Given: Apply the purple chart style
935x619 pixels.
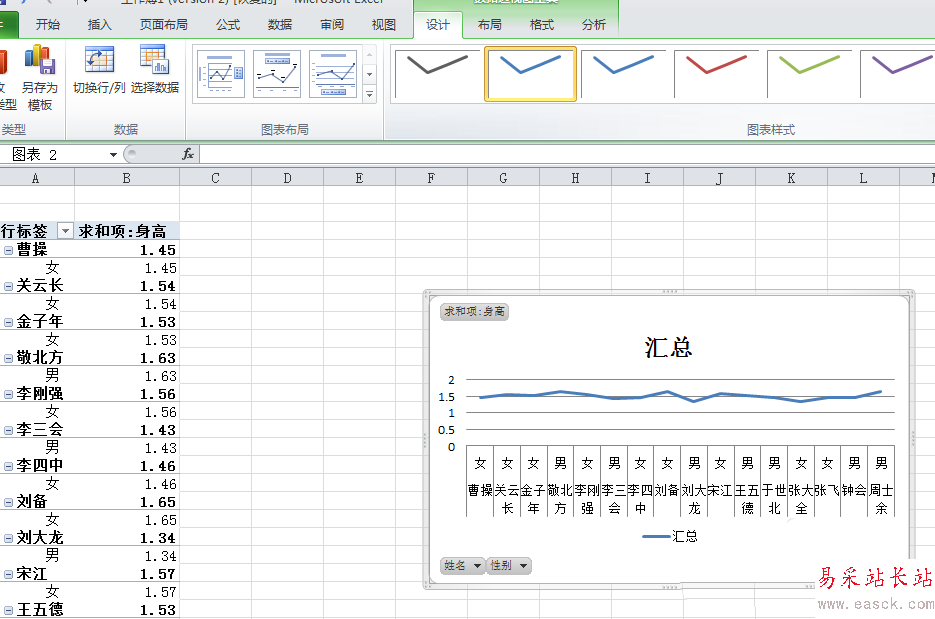Looking at the screenshot, I should pyautogui.click(x=899, y=74).
